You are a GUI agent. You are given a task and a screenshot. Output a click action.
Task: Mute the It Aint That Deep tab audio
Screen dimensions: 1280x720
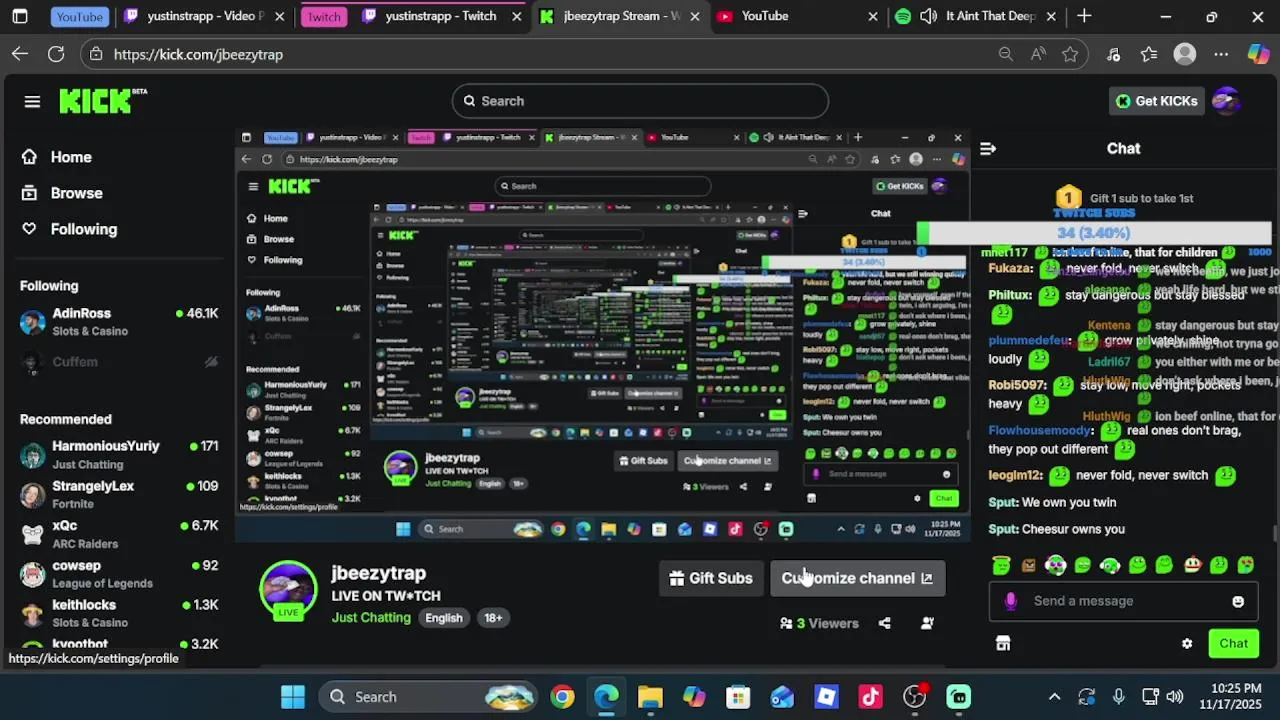929,16
